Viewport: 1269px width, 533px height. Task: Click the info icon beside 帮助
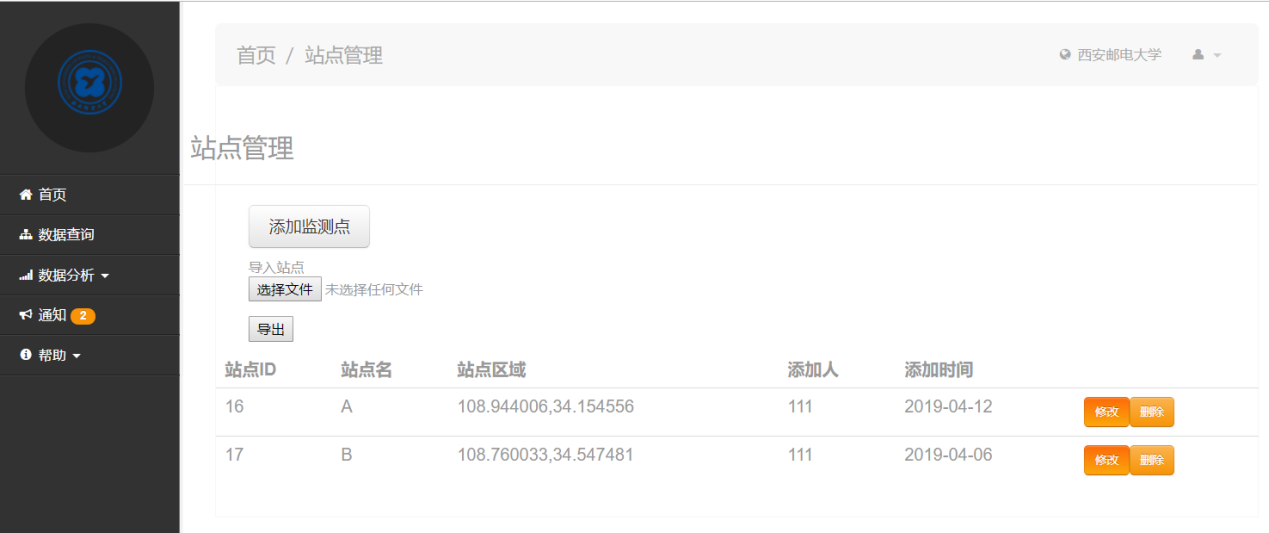click(x=26, y=355)
